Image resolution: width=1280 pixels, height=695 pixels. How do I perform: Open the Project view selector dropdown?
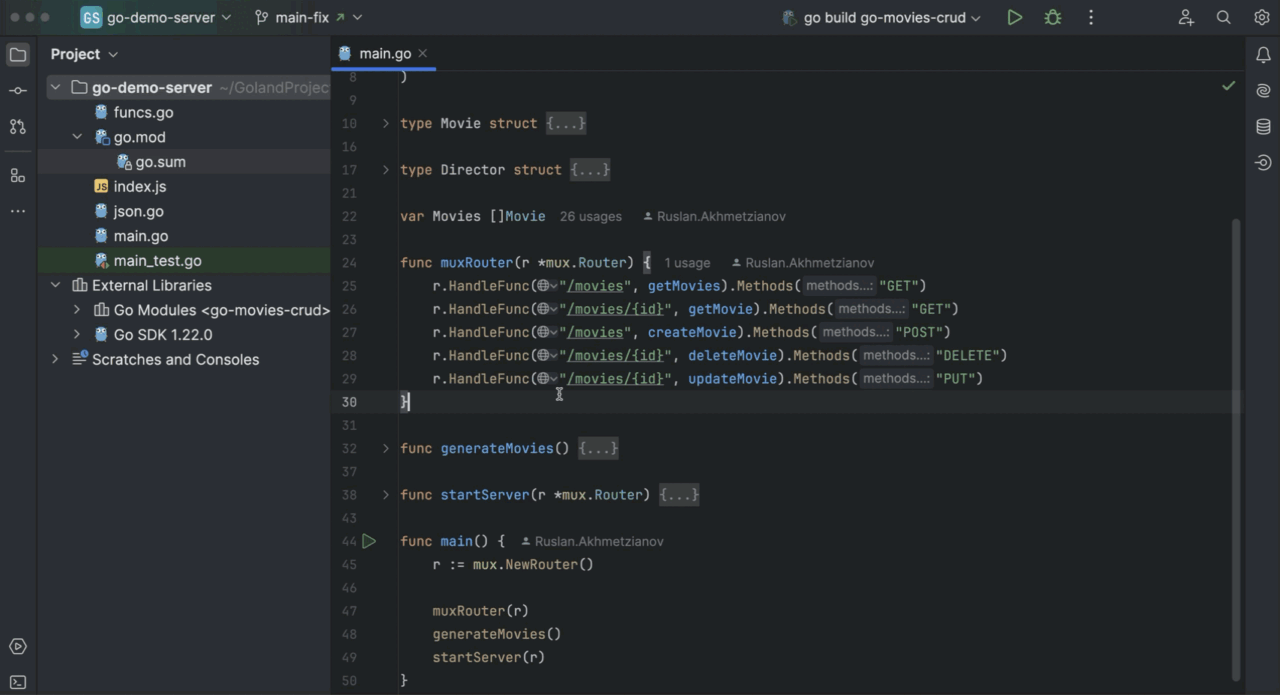pos(85,54)
